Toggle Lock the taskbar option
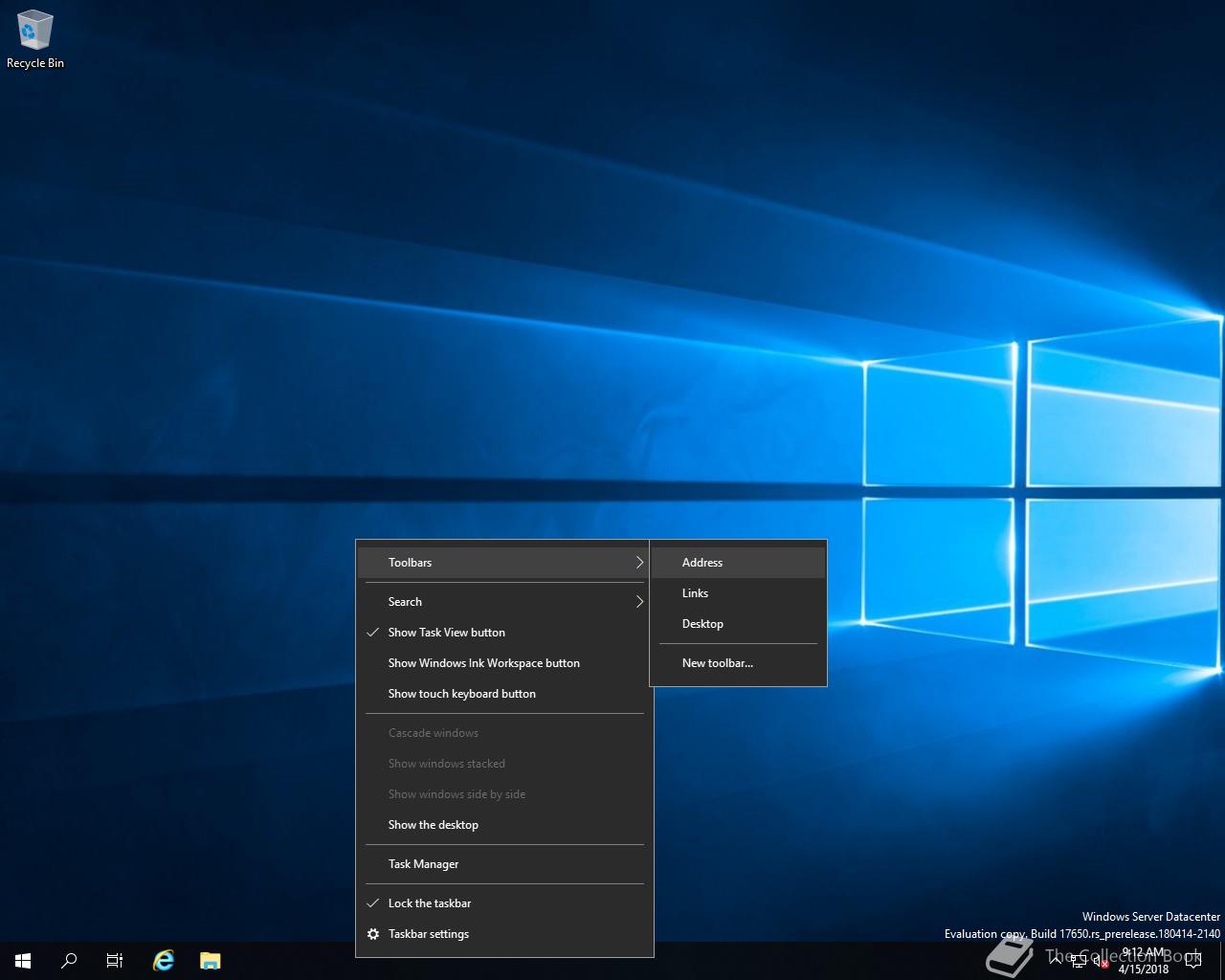 pos(504,903)
